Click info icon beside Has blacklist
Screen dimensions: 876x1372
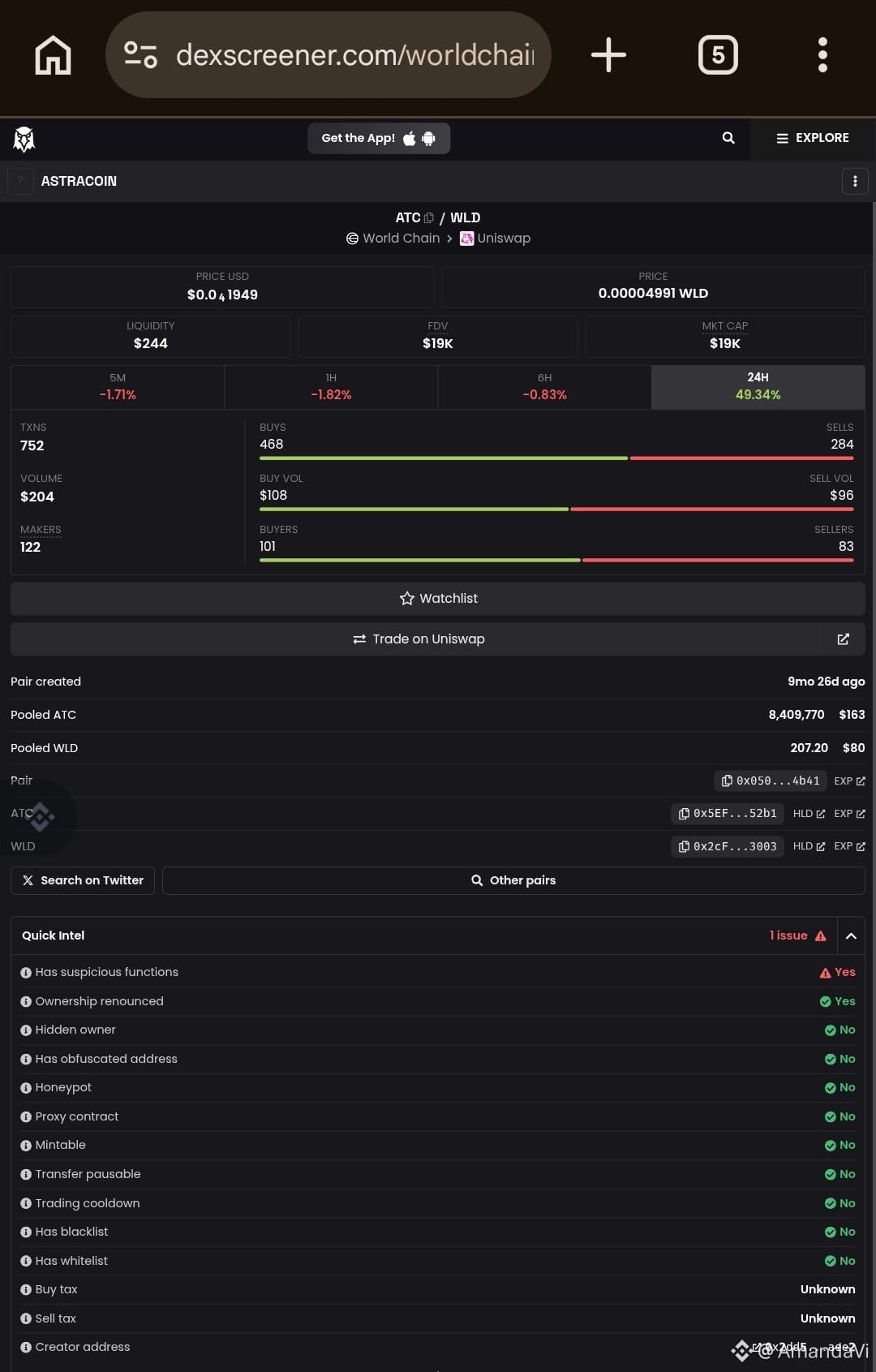pyautogui.click(x=26, y=1232)
